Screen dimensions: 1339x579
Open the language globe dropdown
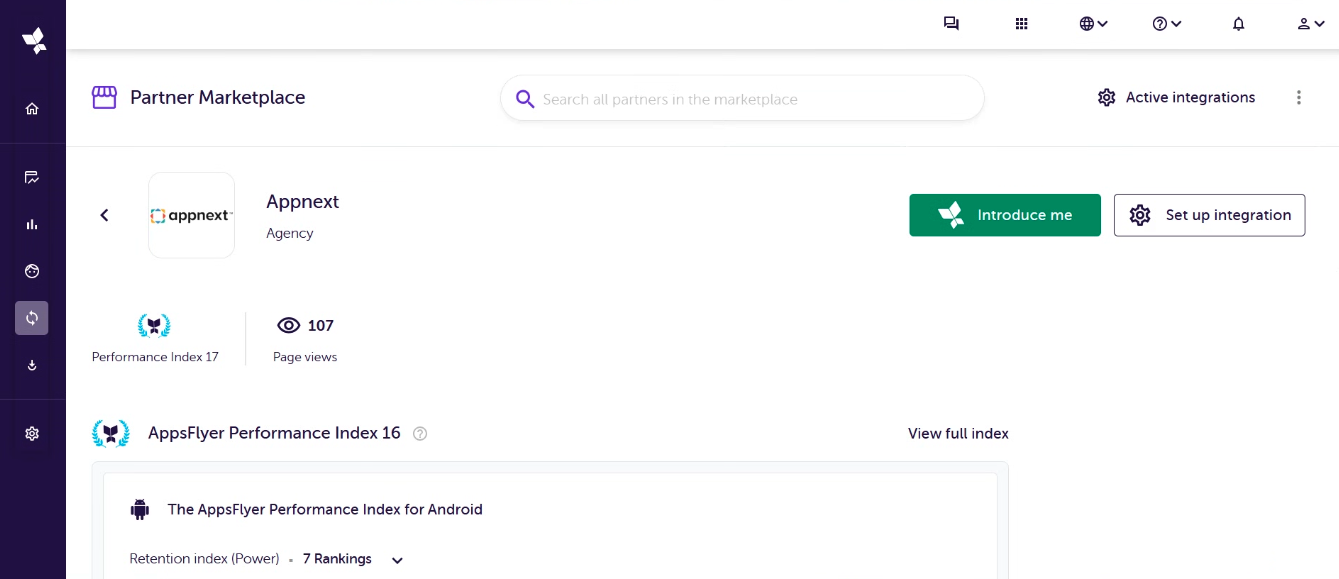(x=1093, y=24)
